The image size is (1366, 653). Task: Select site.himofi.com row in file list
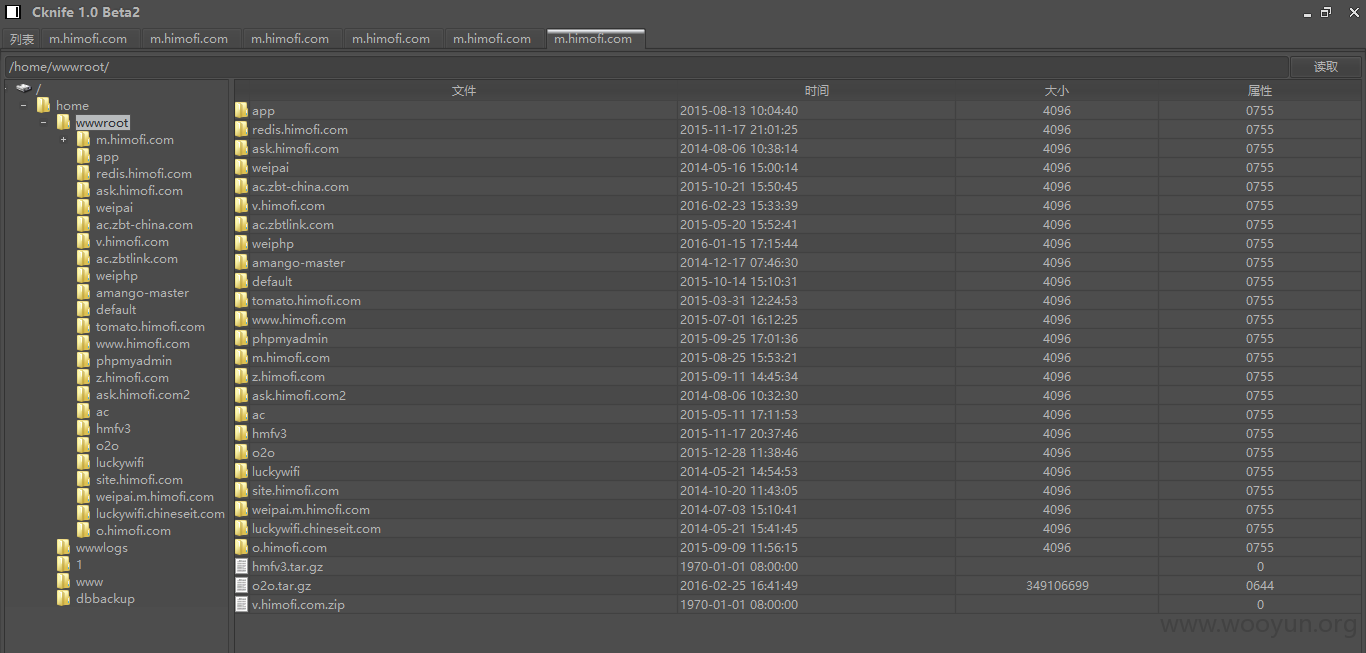[798, 490]
